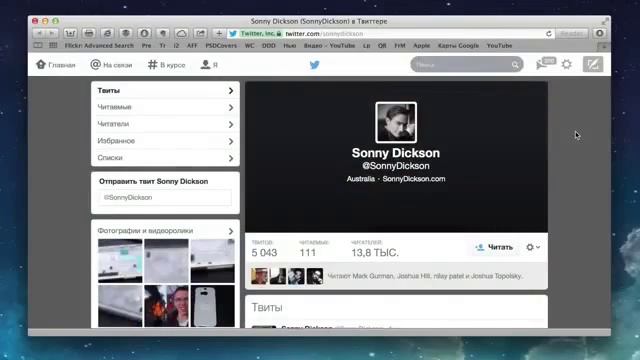Click the Twitter, Inc. secure certificate badge
The image size is (640, 360).
point(260,33)
